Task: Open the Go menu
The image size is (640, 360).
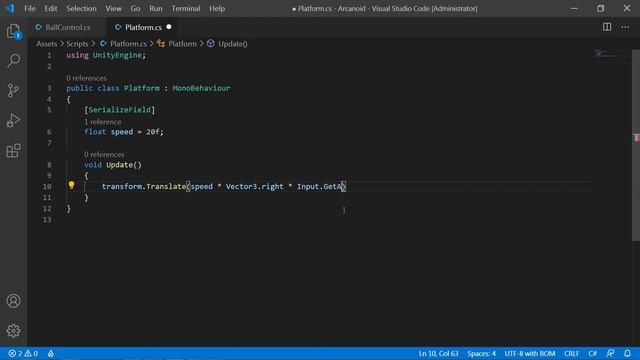Action: point(135,8)
